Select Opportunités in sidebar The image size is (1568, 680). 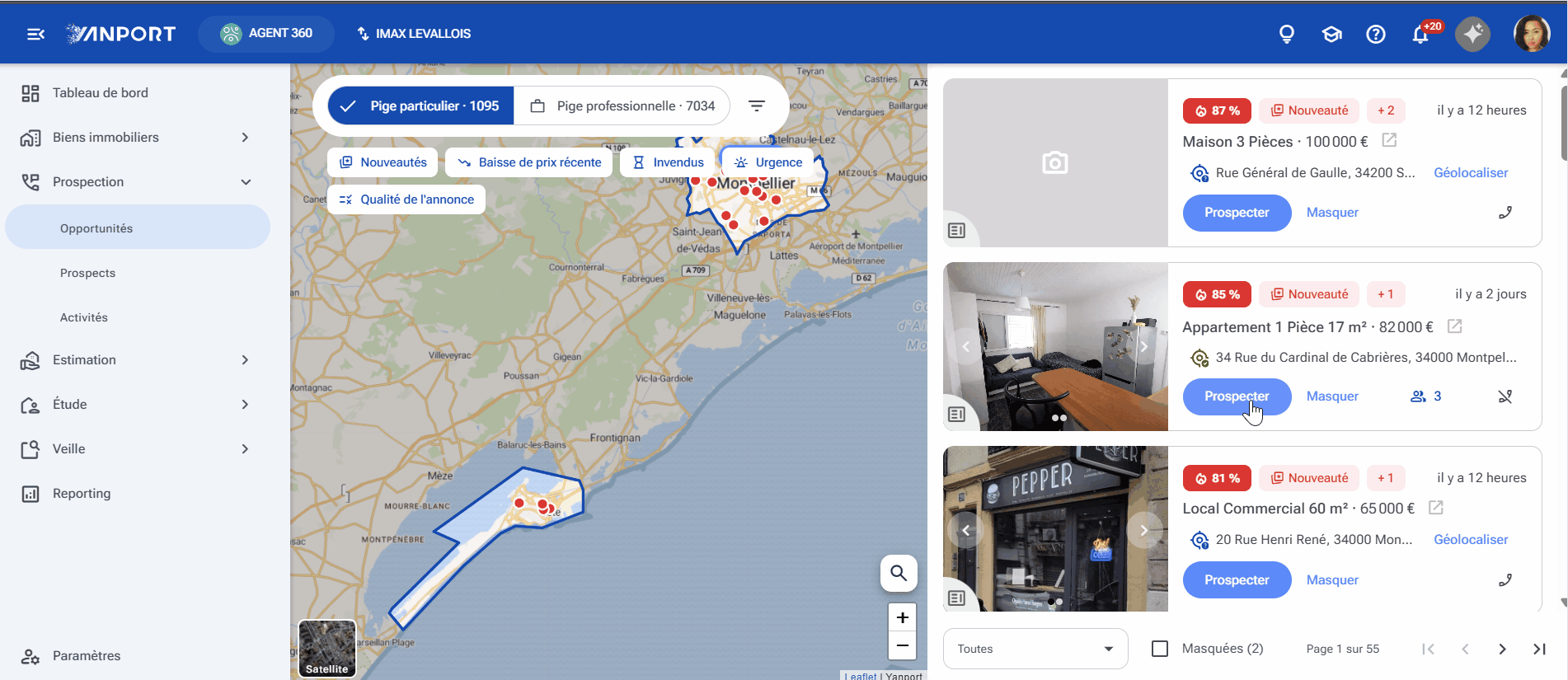coord(138,227)
